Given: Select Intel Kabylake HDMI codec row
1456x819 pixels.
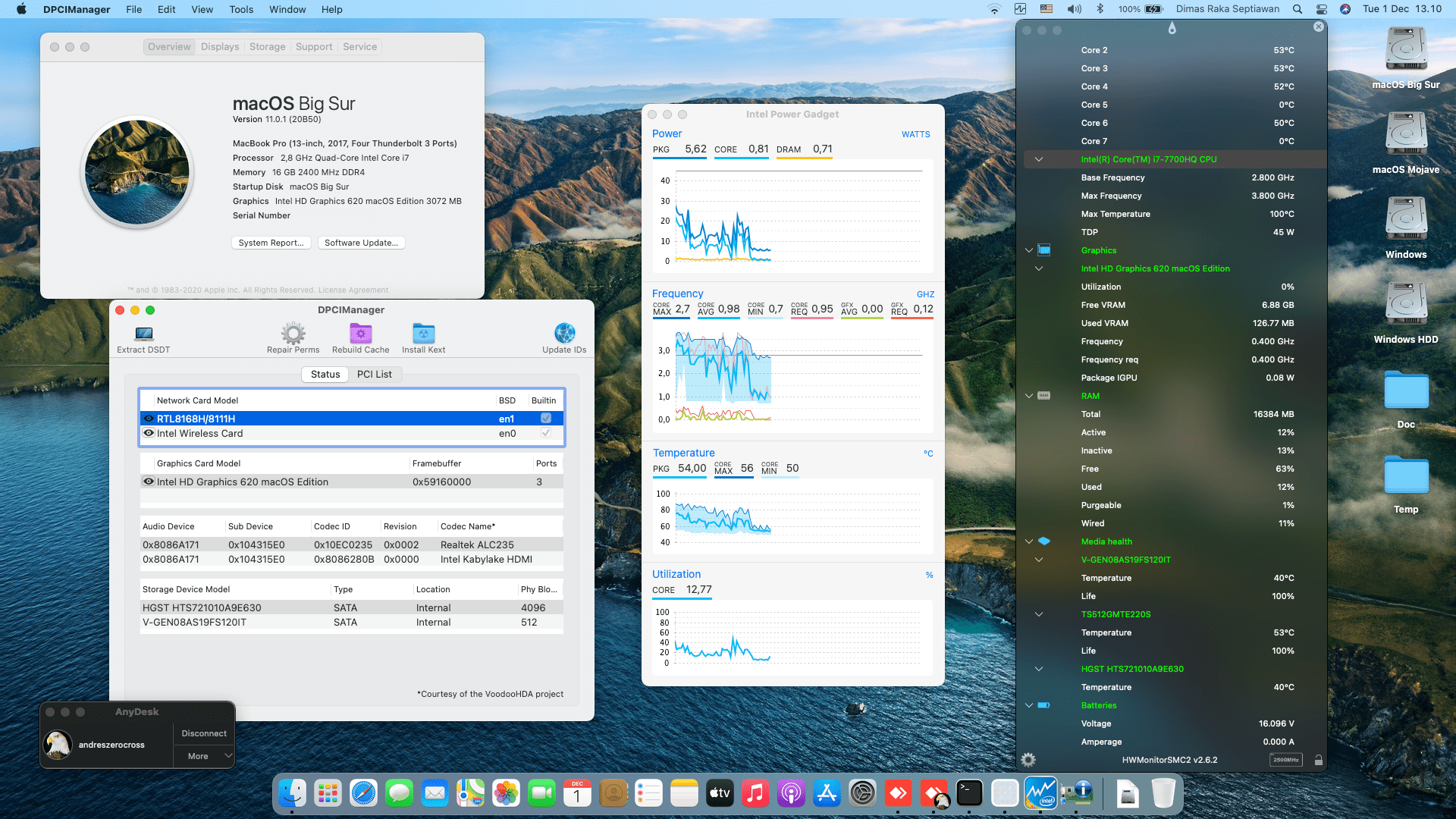Looking at the screenshot, I should point(352,559).
